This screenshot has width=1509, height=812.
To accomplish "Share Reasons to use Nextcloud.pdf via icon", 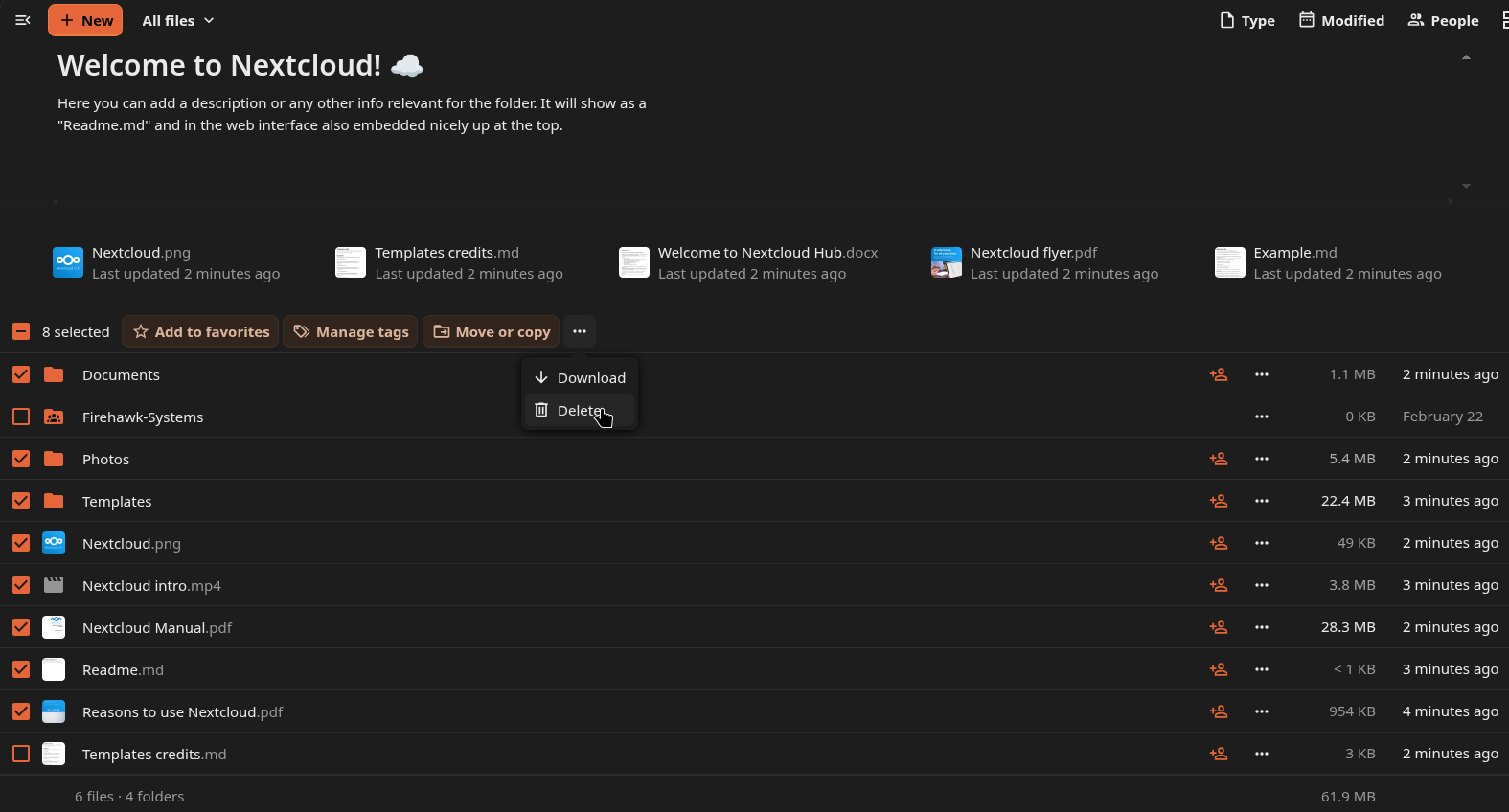I will pos(1219,711).
